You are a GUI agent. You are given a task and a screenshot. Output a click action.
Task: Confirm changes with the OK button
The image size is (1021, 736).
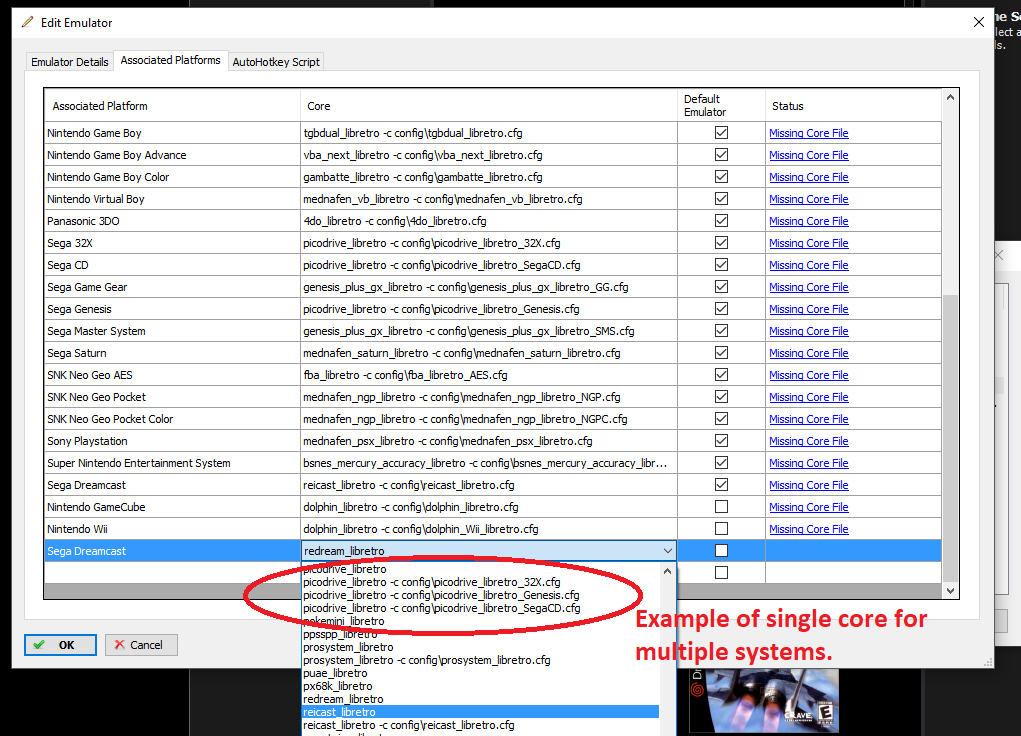61,645
